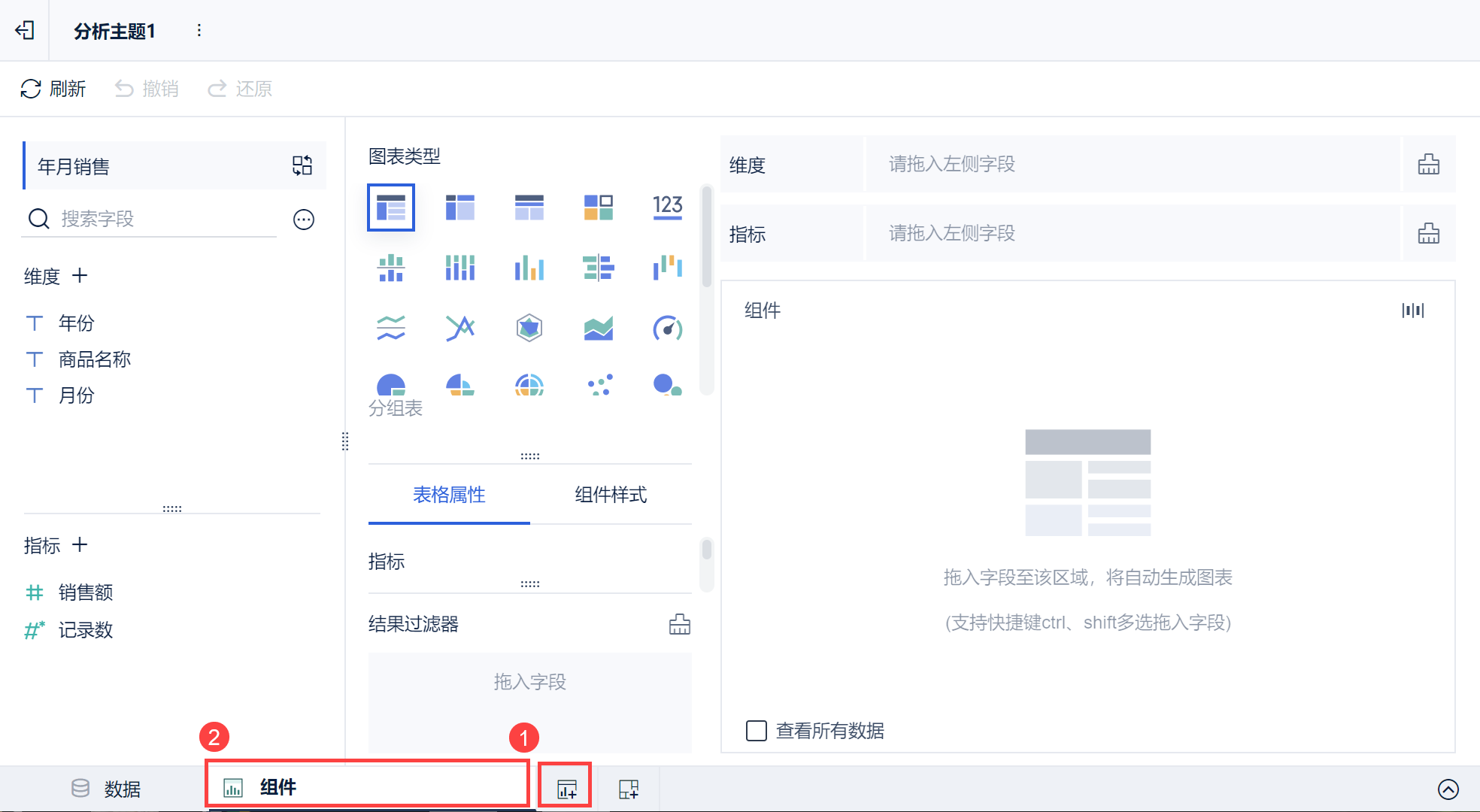Select the scatter plot chart type
Image resolution: width=1480 pixels, height=812 pixels.
coord(599,385)
